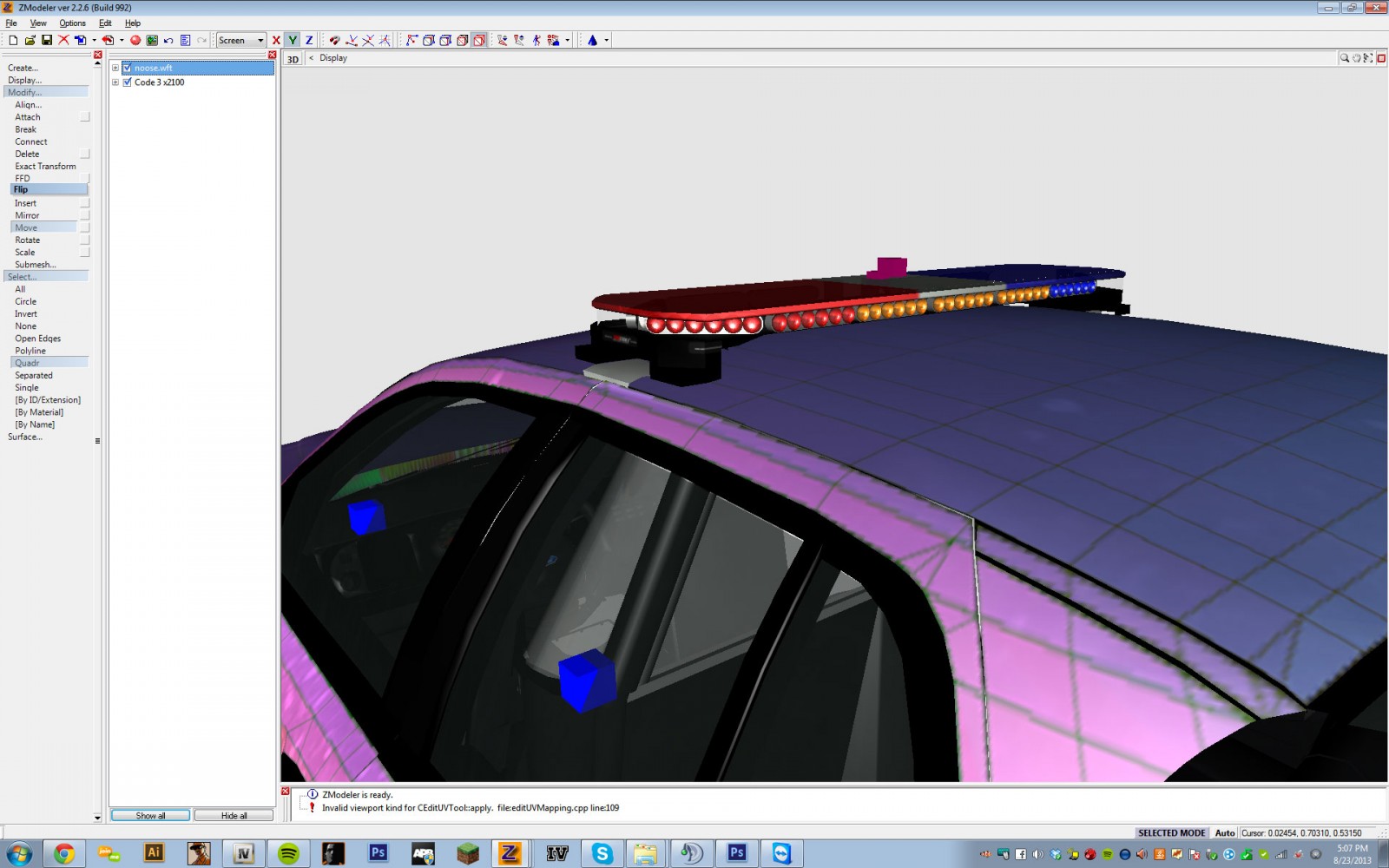Click the Undo arrow icon
The height and width of the screenshot is (868, 1389).
click(x=168, y=40)
